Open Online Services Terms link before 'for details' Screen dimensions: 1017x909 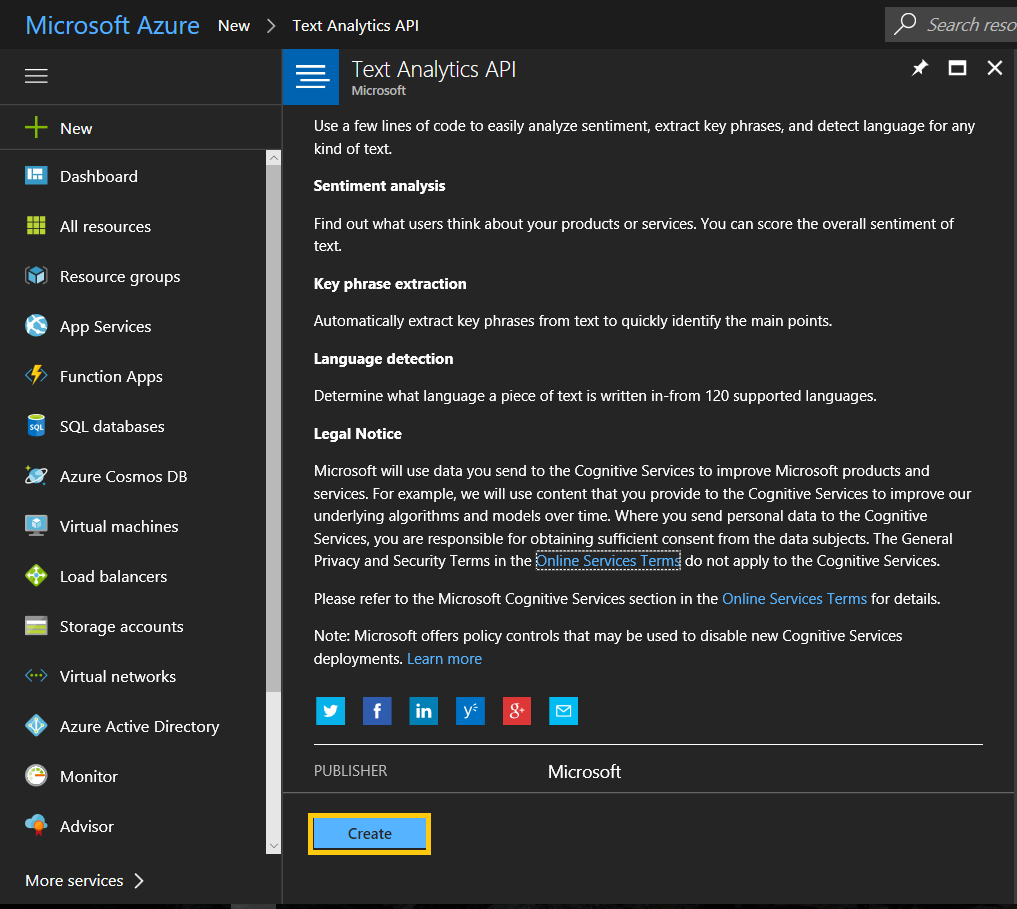pos(795,599)
